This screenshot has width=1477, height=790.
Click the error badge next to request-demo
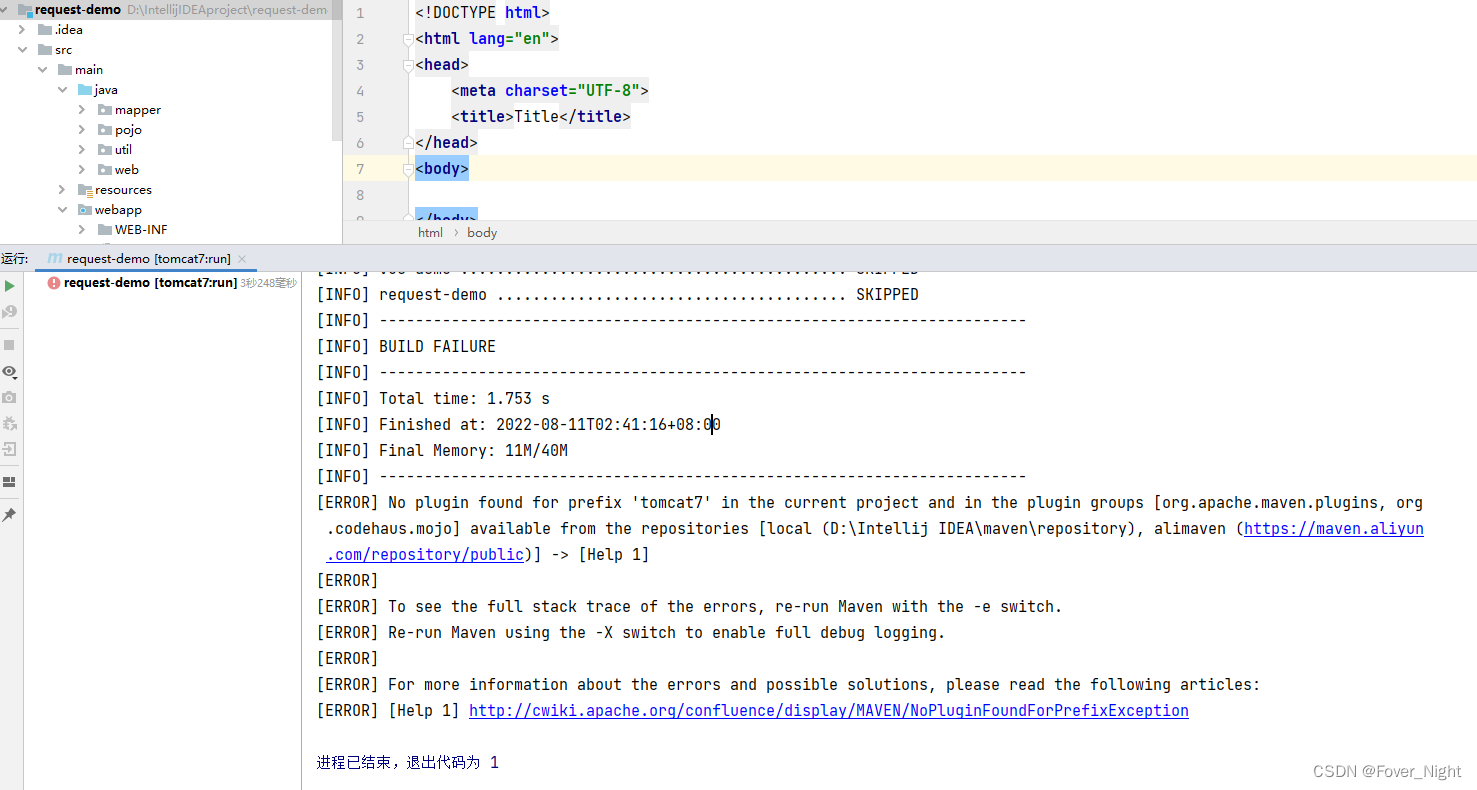(53, 282)
